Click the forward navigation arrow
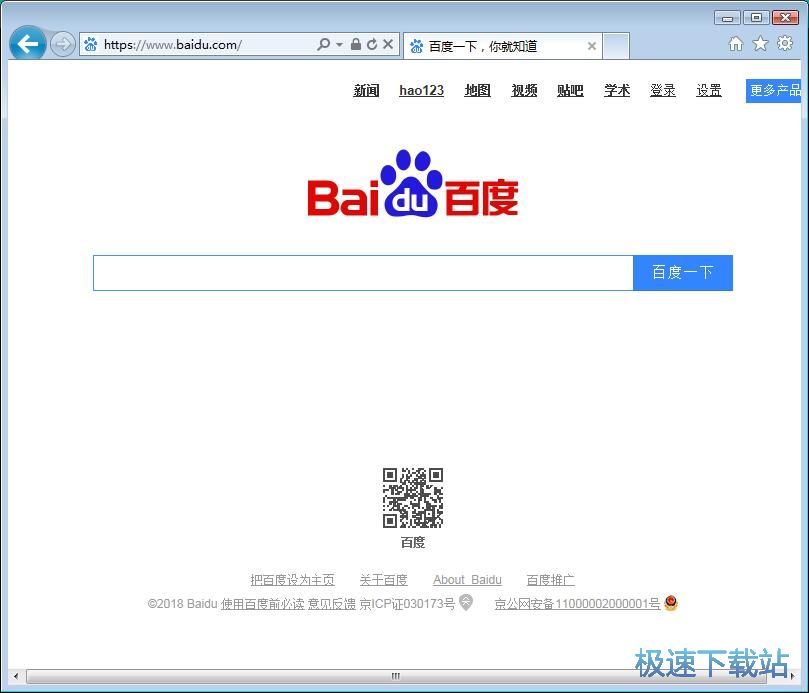This screenshot has width=809, height=693. 63,44
